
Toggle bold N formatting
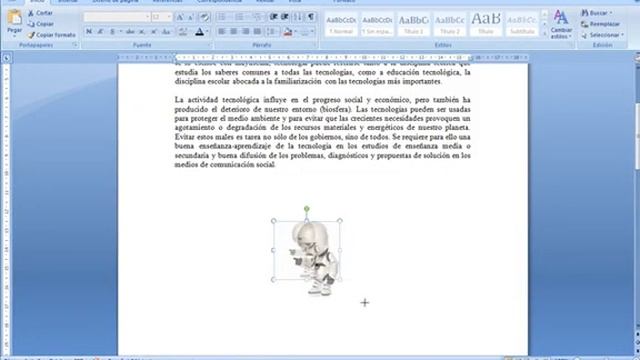click(89, 32)
